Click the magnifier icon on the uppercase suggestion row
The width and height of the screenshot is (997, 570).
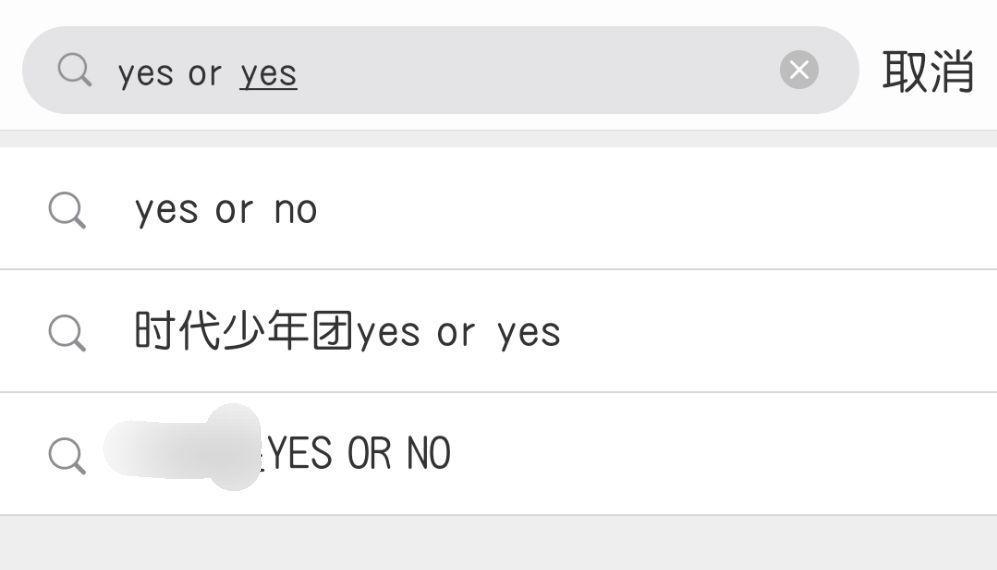pos(67,455)
